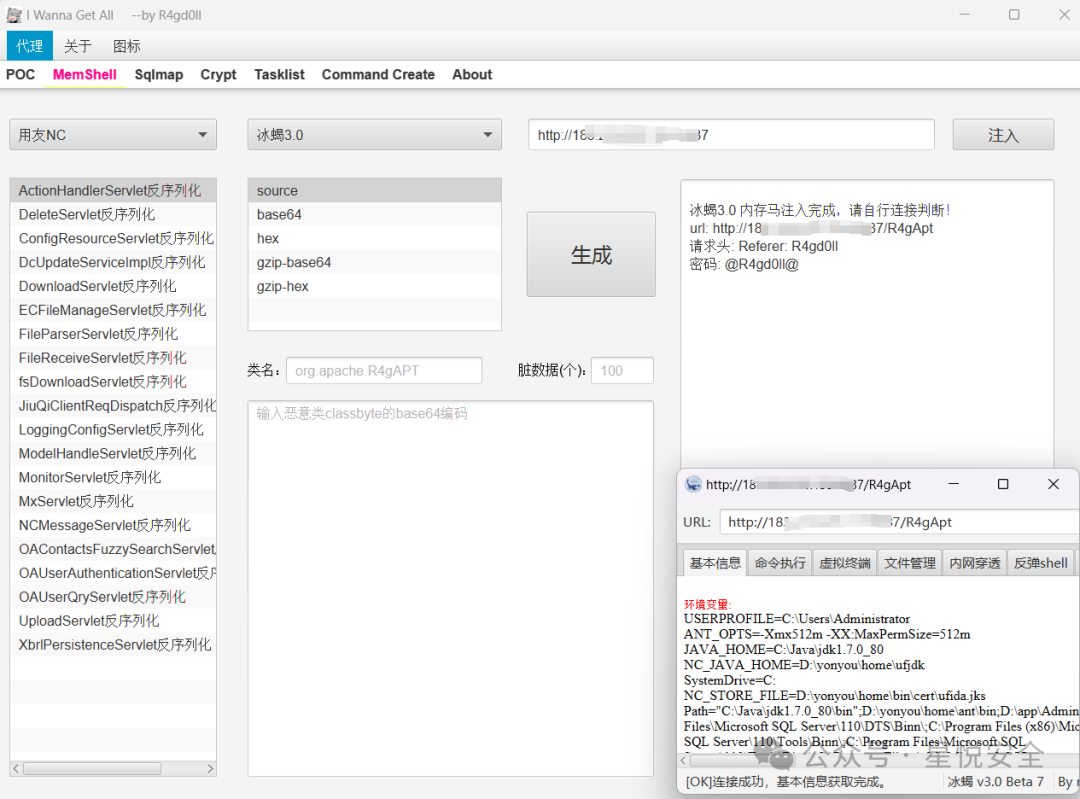Click the 脏数据 count field
The height and width of the screenshot is (799, 1080).
click(x=622, y=371)
